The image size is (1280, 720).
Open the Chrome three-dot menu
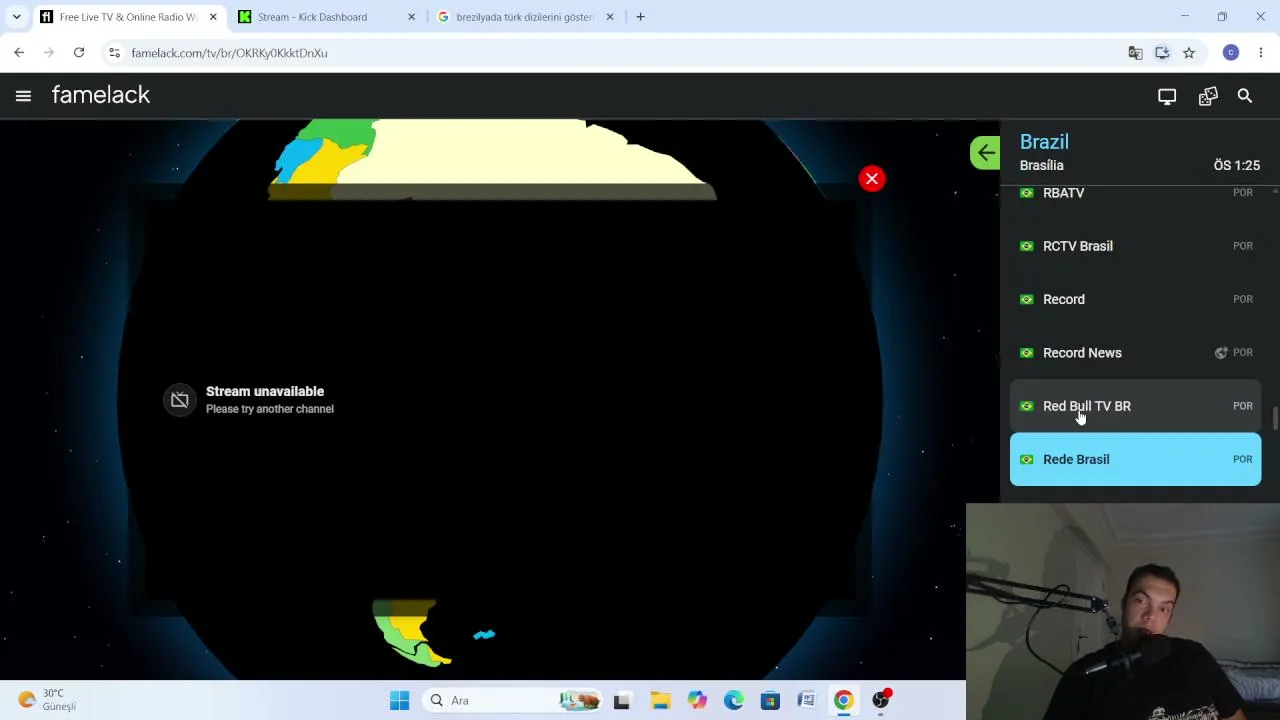[x=1261, y=53]
